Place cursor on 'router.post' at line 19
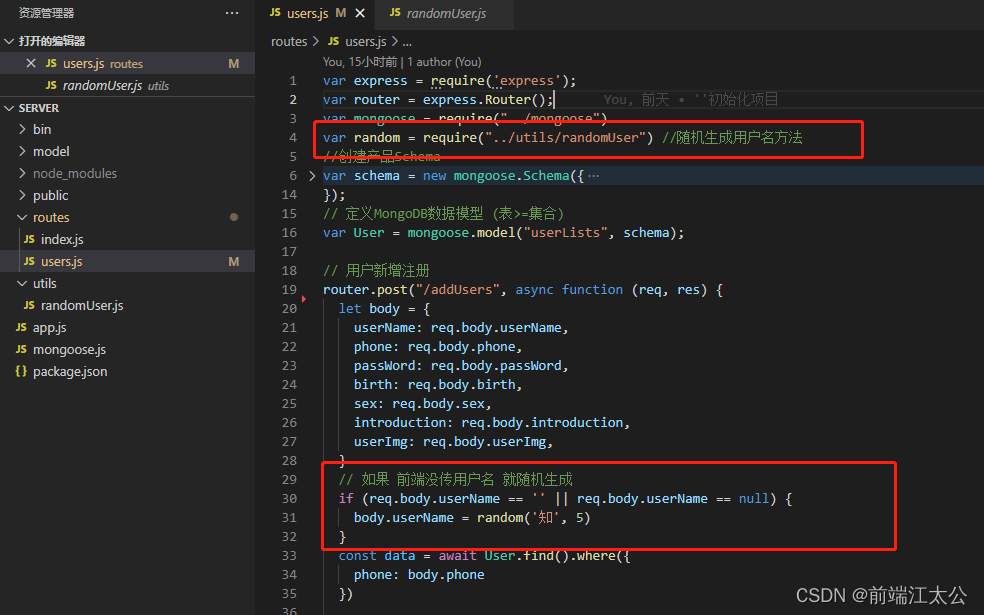 [365, 289]
